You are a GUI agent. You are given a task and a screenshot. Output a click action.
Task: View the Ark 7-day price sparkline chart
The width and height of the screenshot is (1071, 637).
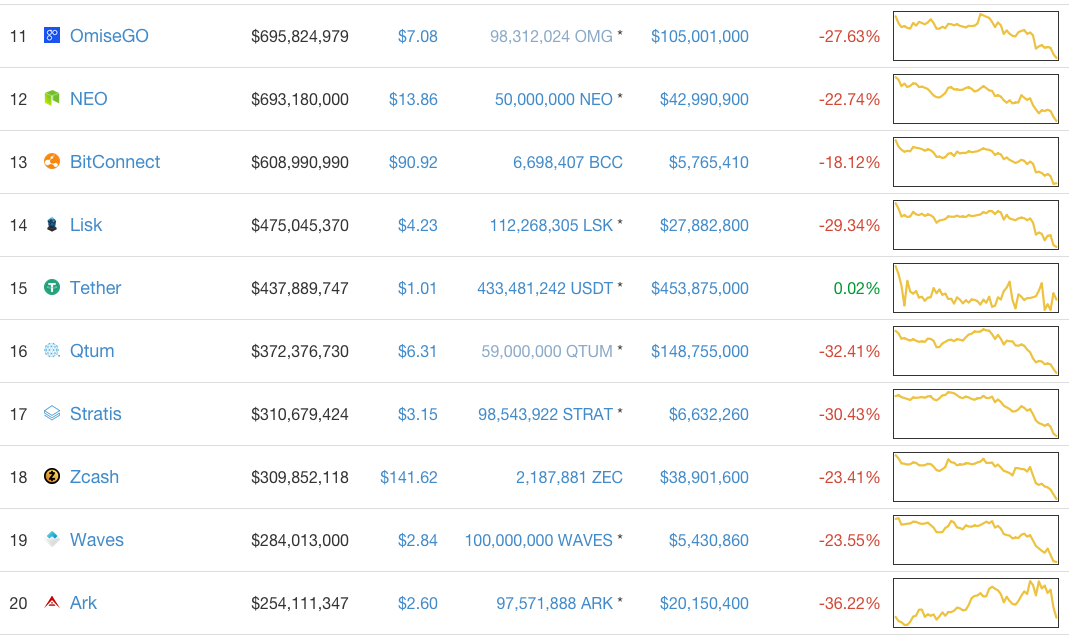point(975,603)
